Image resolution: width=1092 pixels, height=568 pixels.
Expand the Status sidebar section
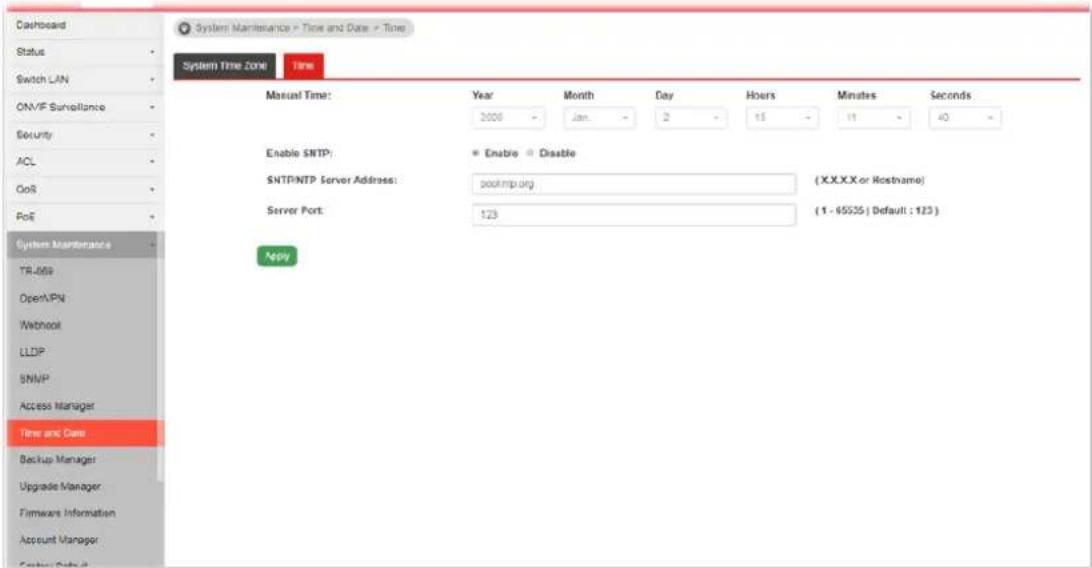click(85, 52)
